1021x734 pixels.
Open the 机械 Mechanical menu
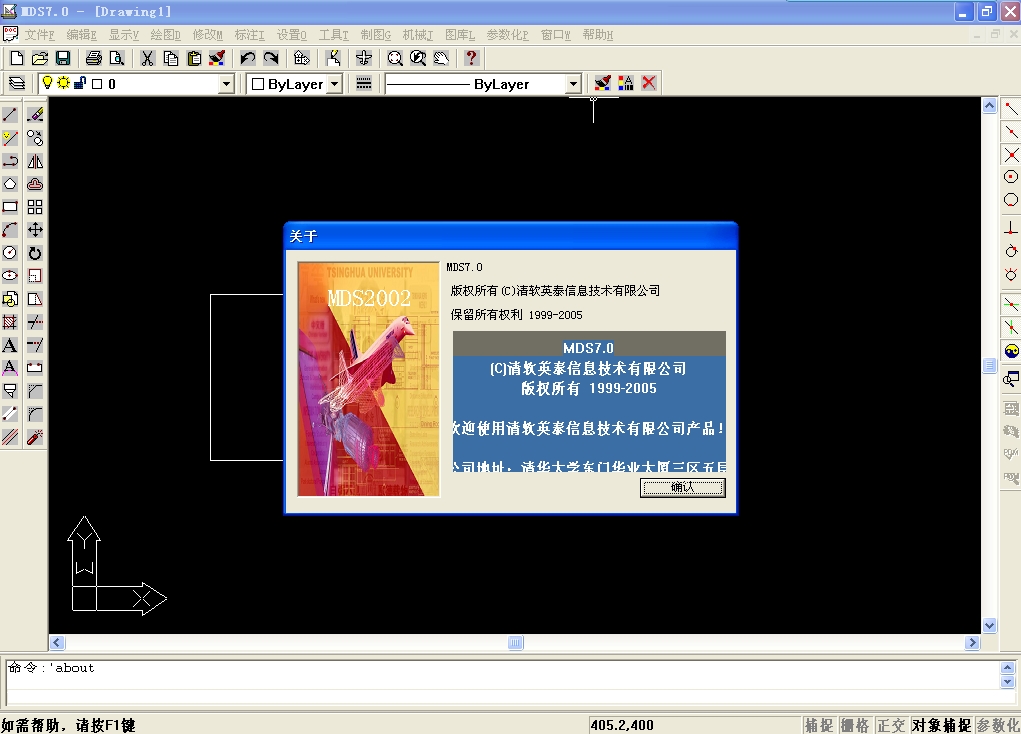[x=417, y=35]
